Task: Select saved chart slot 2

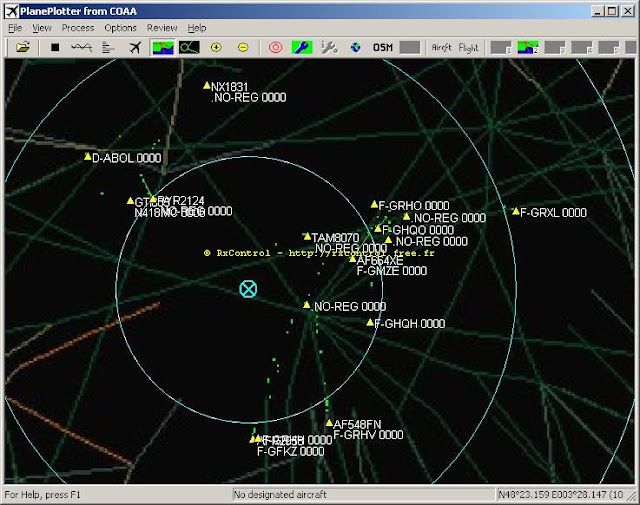Action: [x=528, y=48]
